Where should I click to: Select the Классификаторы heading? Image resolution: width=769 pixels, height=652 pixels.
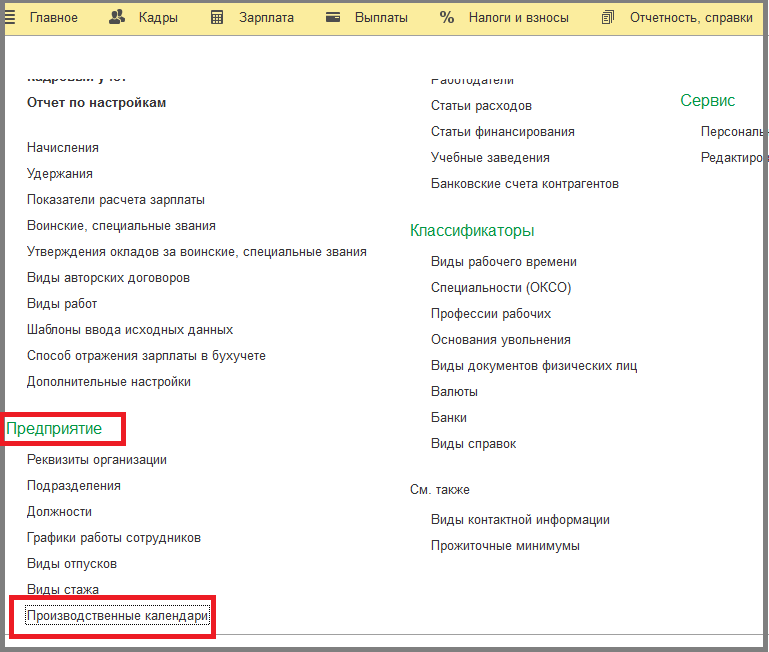coord(472,231)
